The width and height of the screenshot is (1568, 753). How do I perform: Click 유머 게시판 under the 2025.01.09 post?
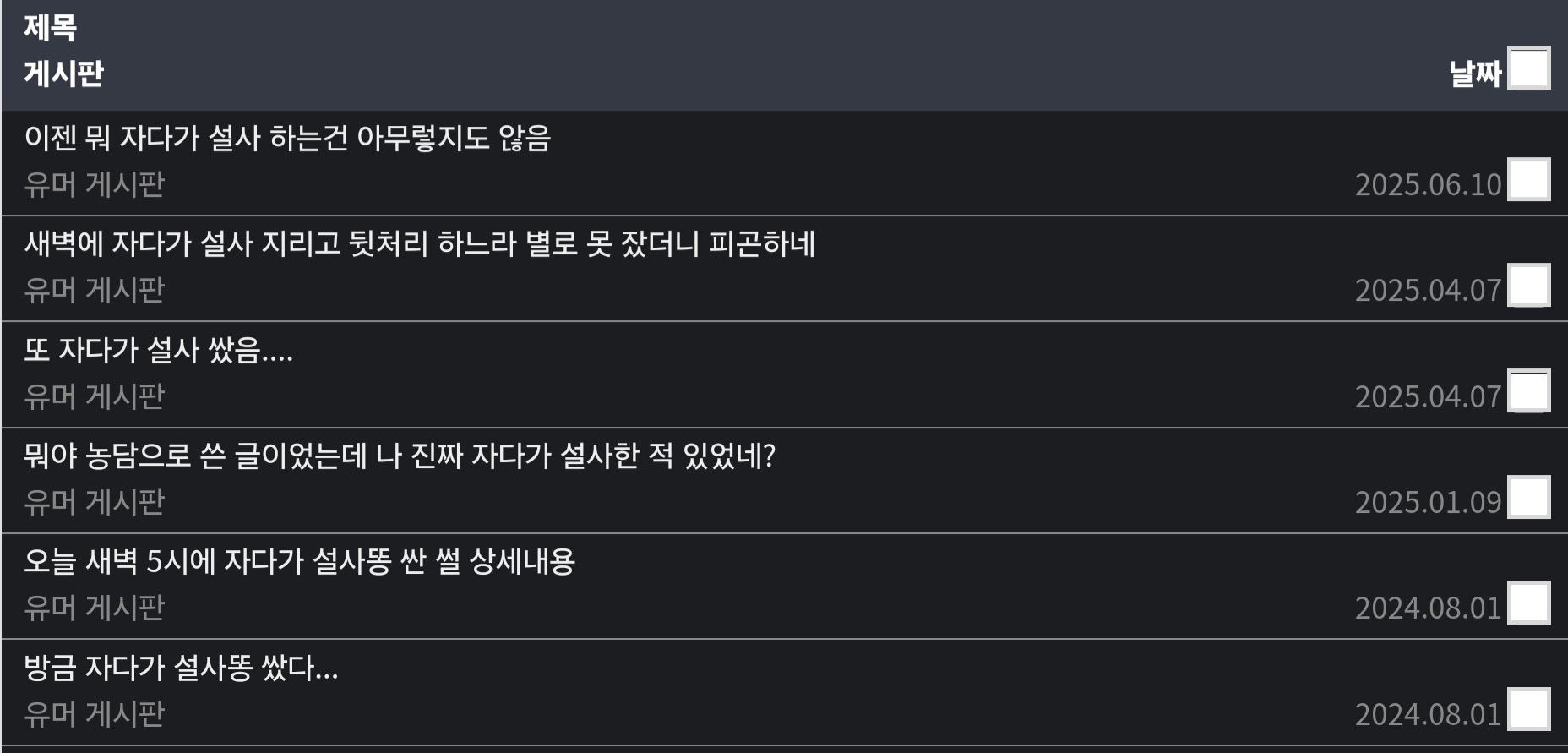coord(94,502)
